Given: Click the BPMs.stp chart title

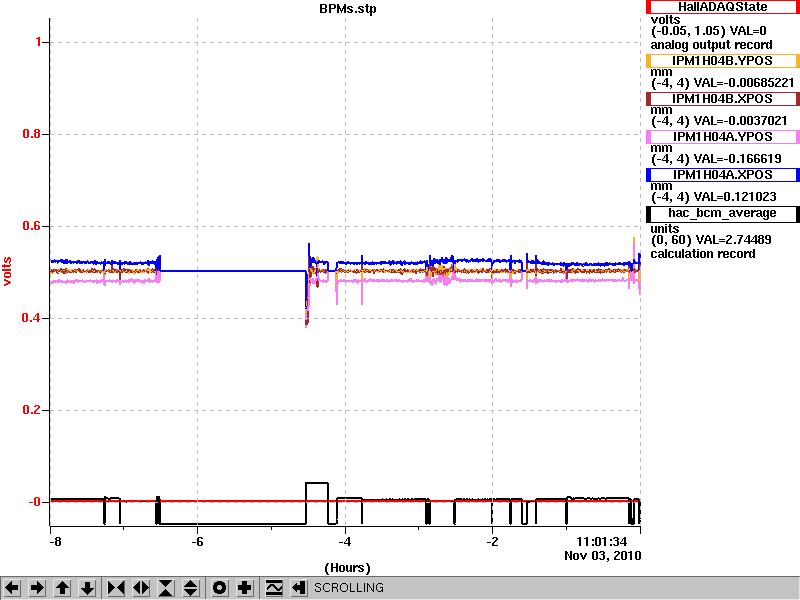Looking at the screenshot, I should (347, 9).
